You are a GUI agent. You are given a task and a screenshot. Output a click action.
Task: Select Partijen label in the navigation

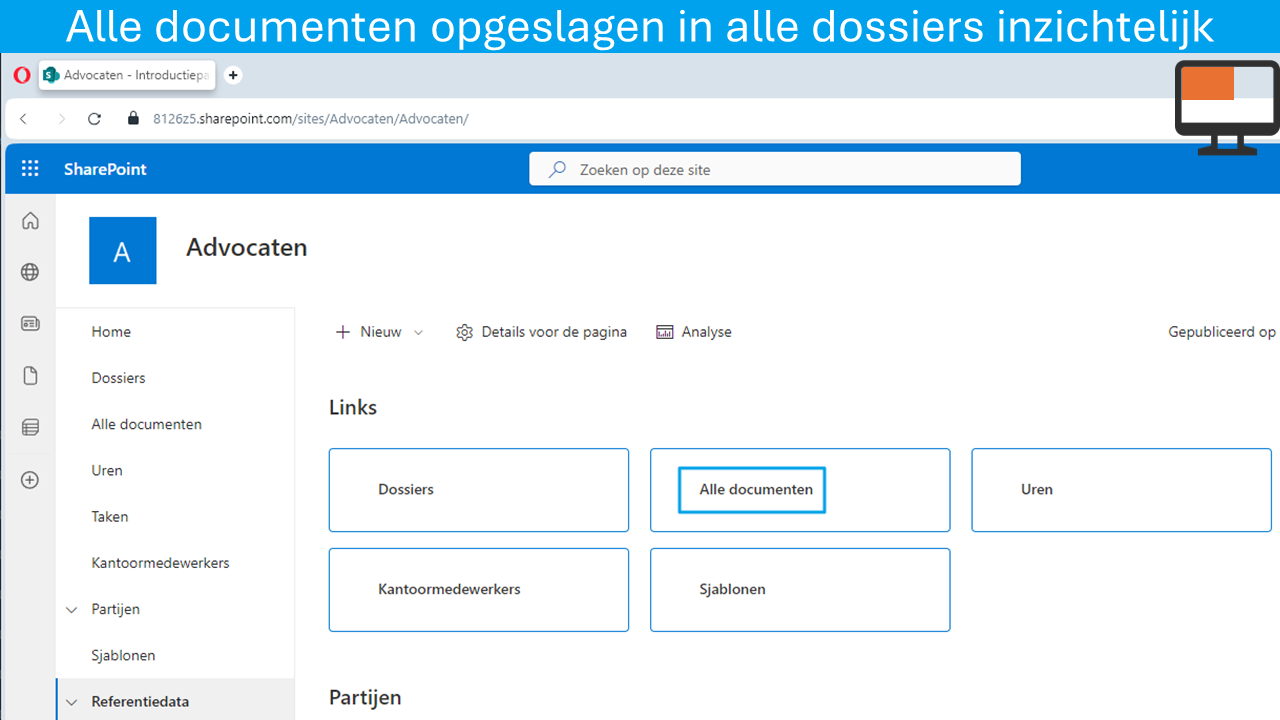tap(116, 609)
